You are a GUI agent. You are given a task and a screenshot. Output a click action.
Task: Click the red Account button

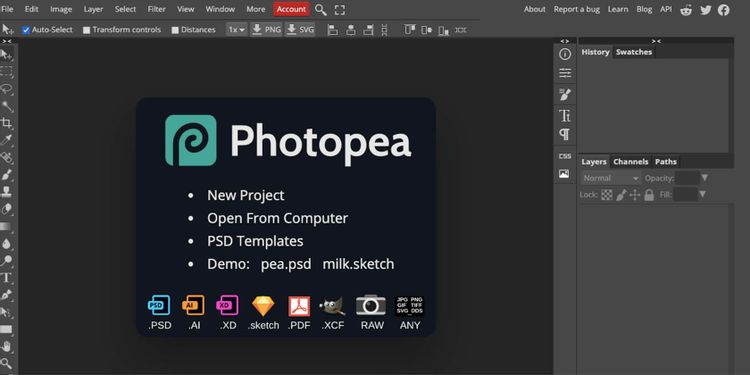click(x=291, y=9)
